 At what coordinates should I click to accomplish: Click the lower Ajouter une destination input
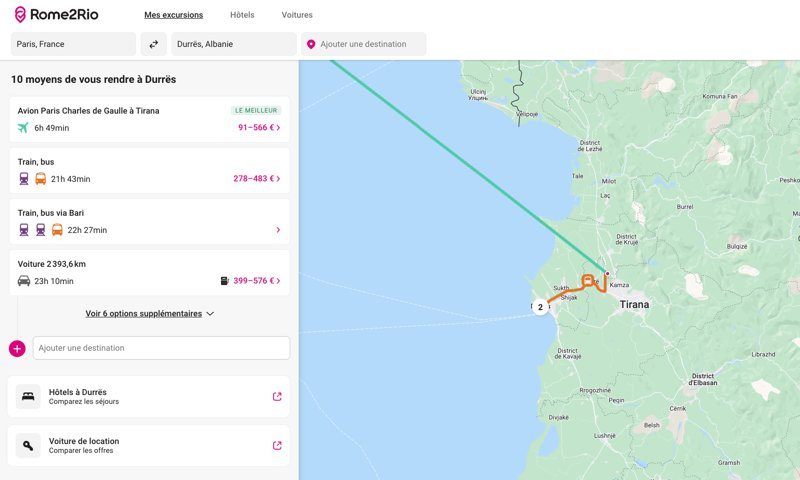161,348
